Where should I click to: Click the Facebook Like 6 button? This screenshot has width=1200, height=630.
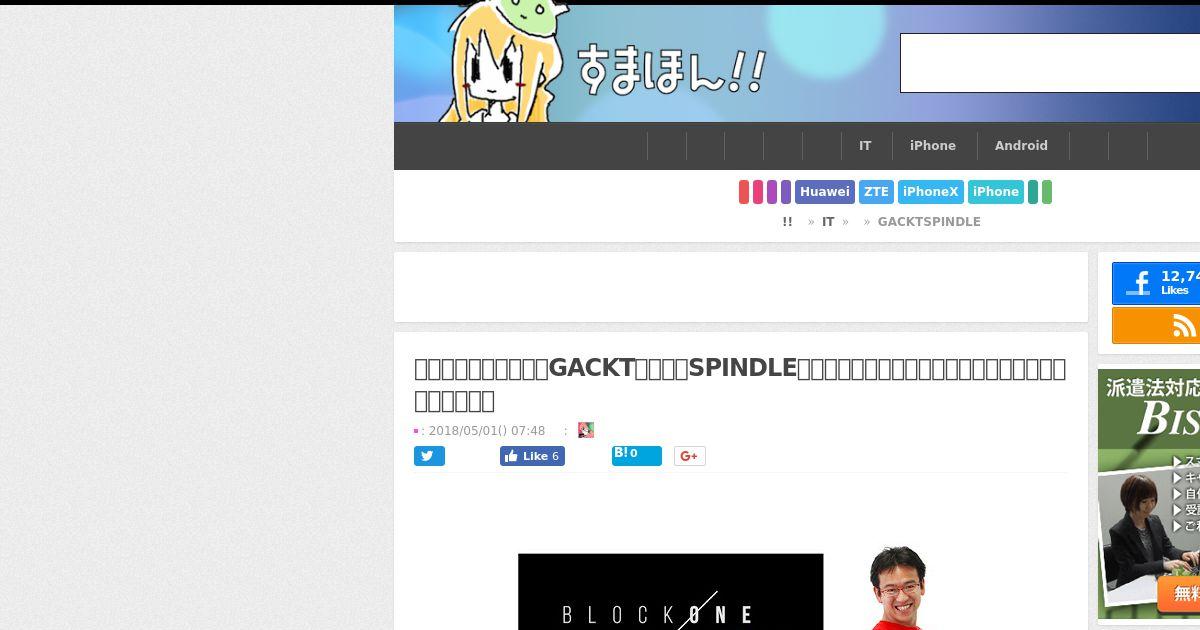click(532, 456)
